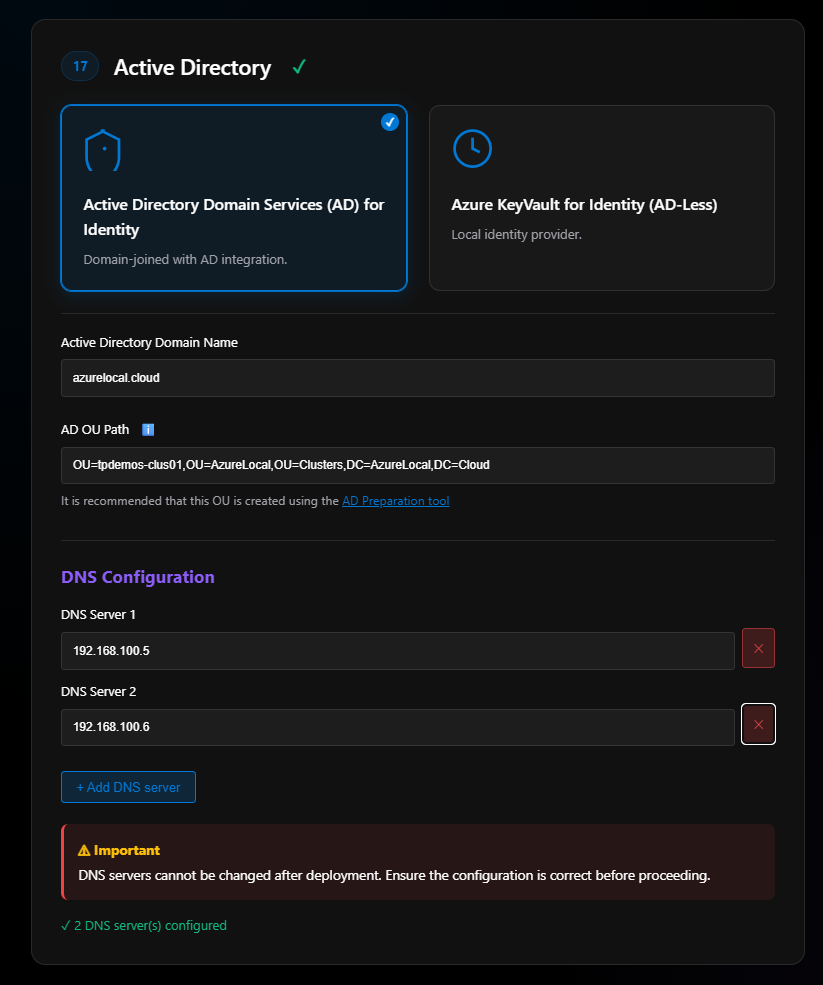Click the shield icon on AD identity card
Image resolution: width=823 pixels, height=985 pixels.
103,150
